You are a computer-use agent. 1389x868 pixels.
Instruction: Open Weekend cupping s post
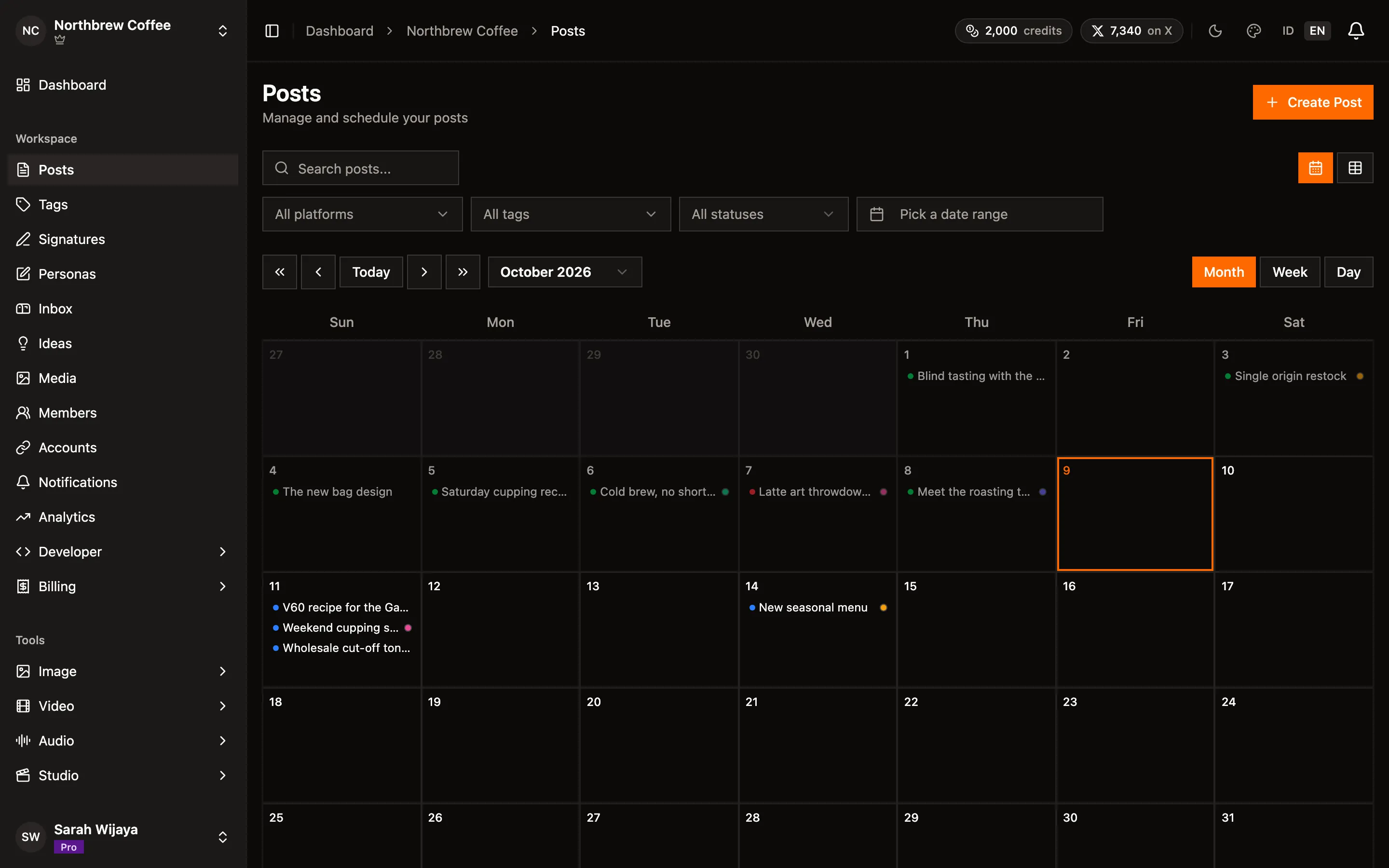tap(341, 627)
